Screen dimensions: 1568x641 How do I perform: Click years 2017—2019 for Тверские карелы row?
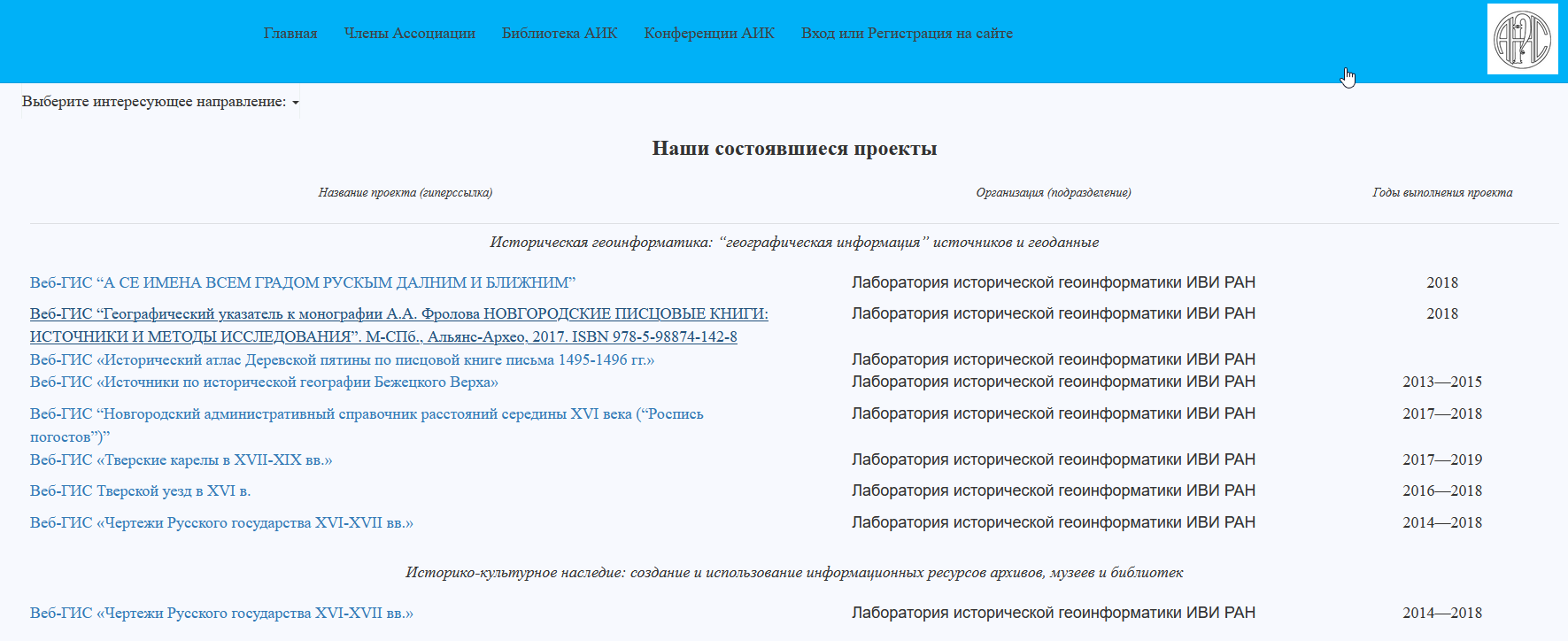1442,460
